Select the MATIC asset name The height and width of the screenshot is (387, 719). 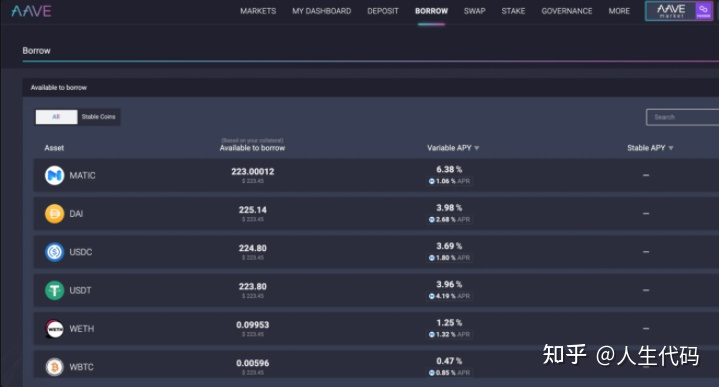click(x=83, y=176)
